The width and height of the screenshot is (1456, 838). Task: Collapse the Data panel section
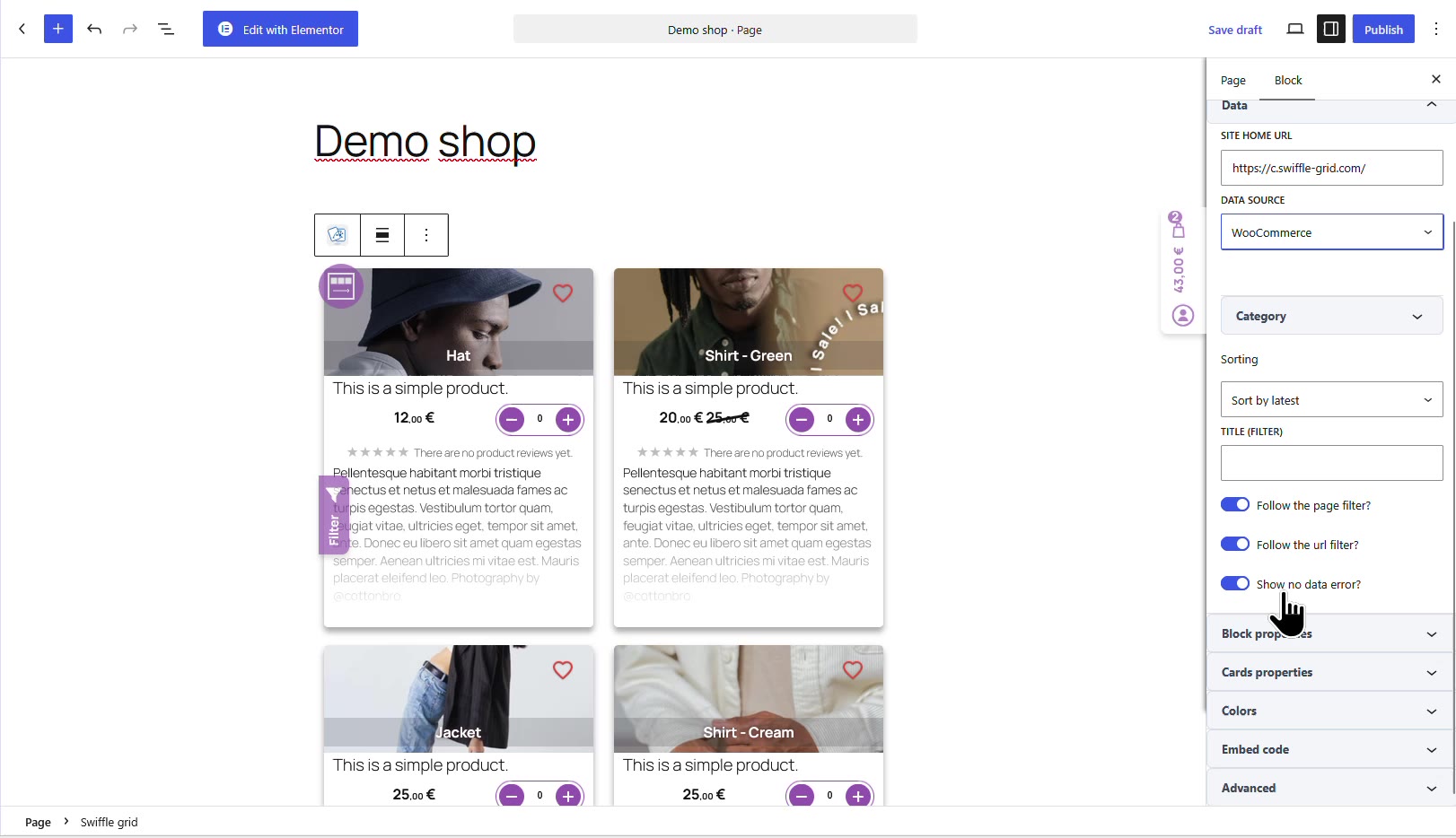(1329, 107)
